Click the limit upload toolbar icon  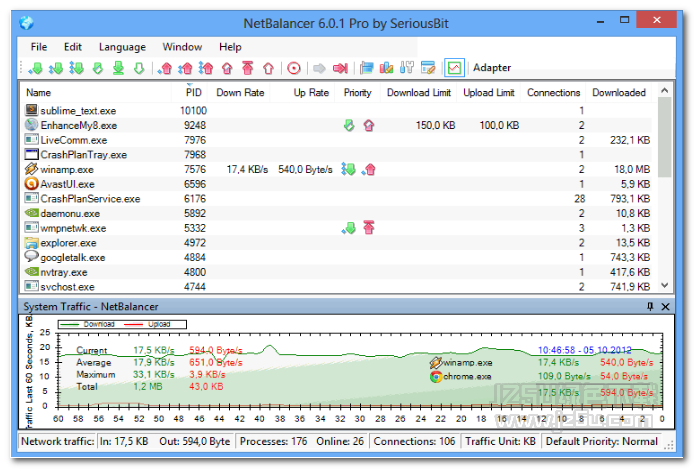click(227, 68)
